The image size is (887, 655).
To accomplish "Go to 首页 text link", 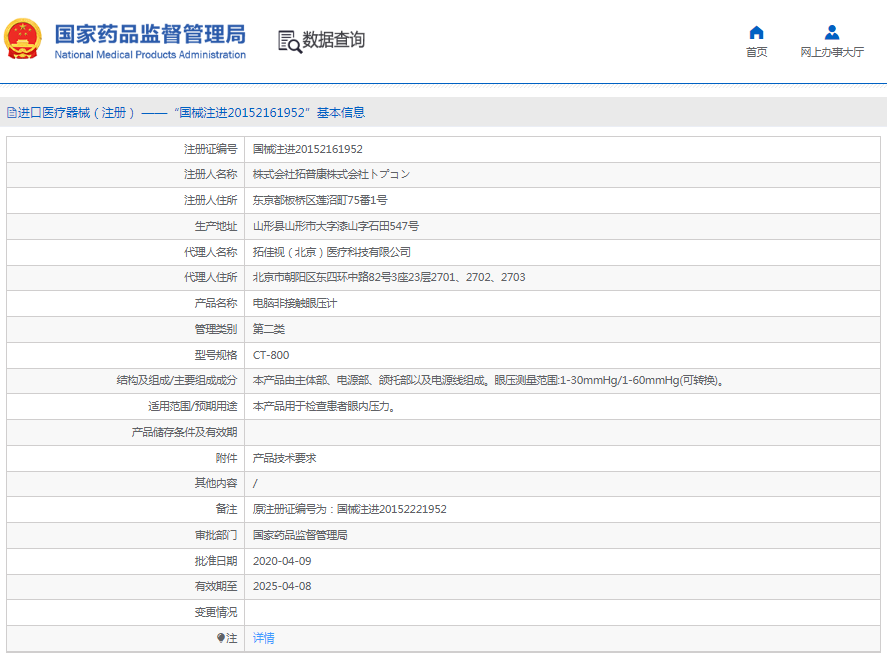I will [x=756, y=52].
